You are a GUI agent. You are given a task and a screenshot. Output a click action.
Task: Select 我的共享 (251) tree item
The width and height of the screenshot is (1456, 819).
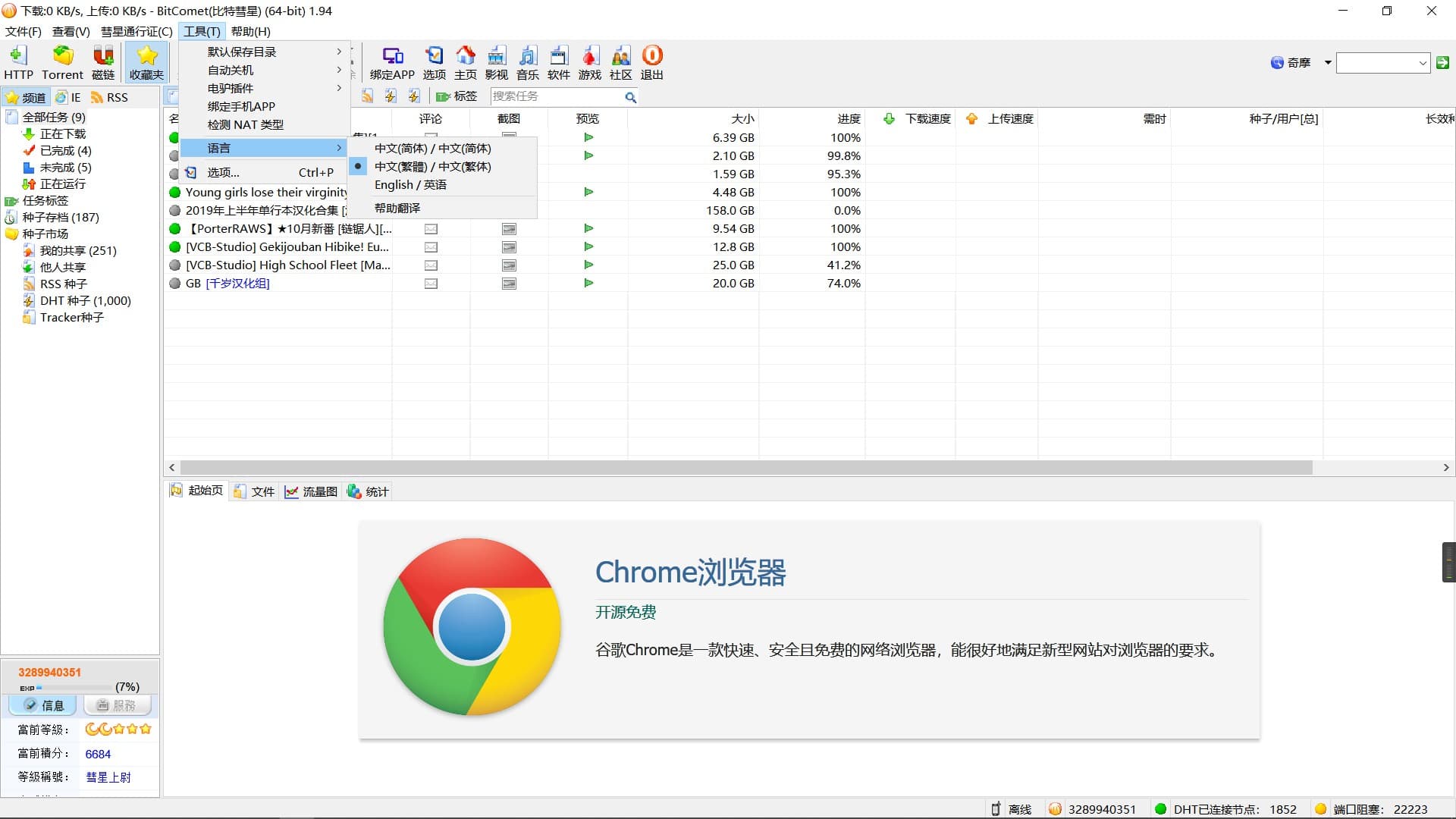[78, 250]
